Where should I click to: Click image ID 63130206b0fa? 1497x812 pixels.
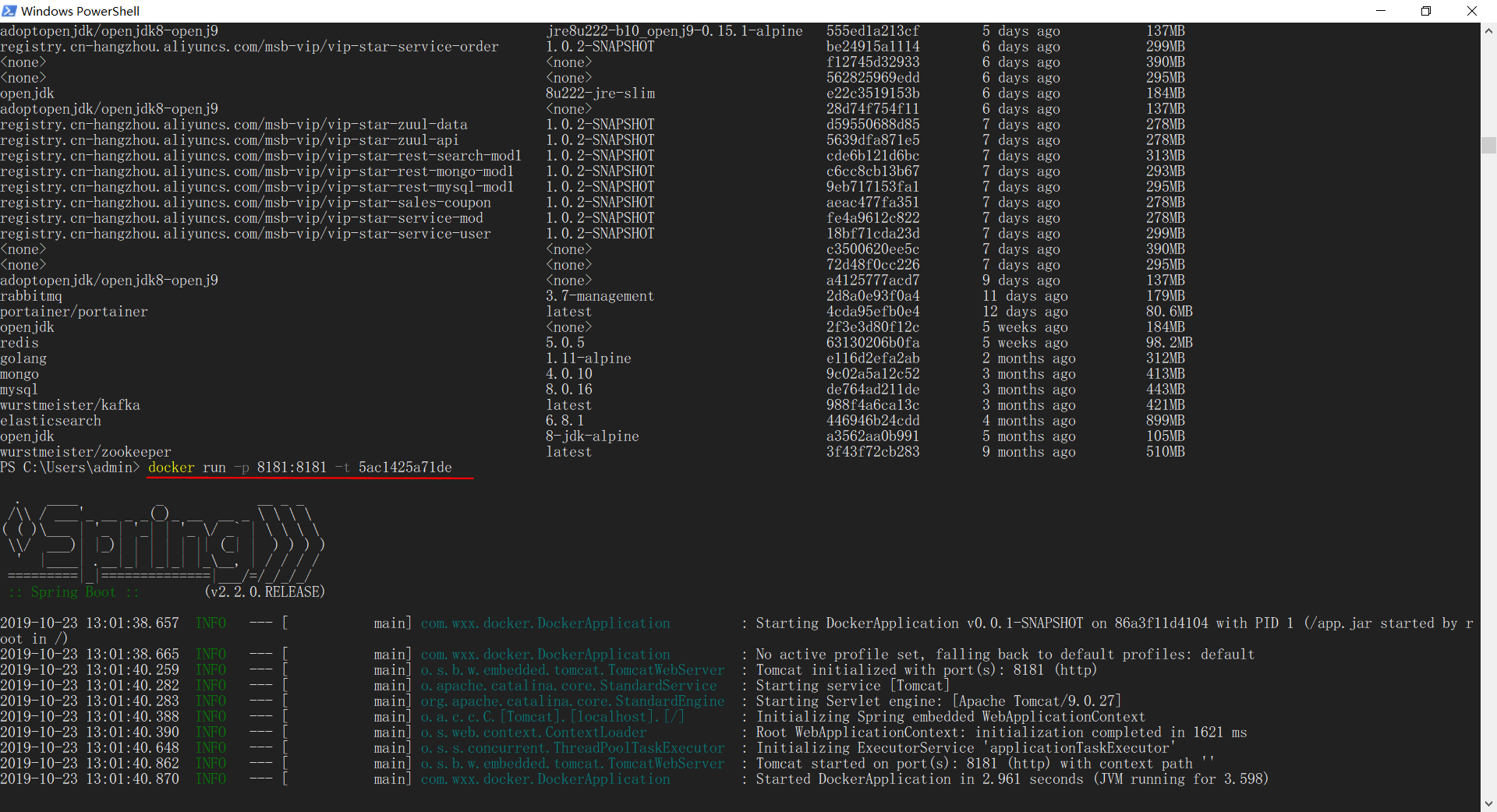873,343
